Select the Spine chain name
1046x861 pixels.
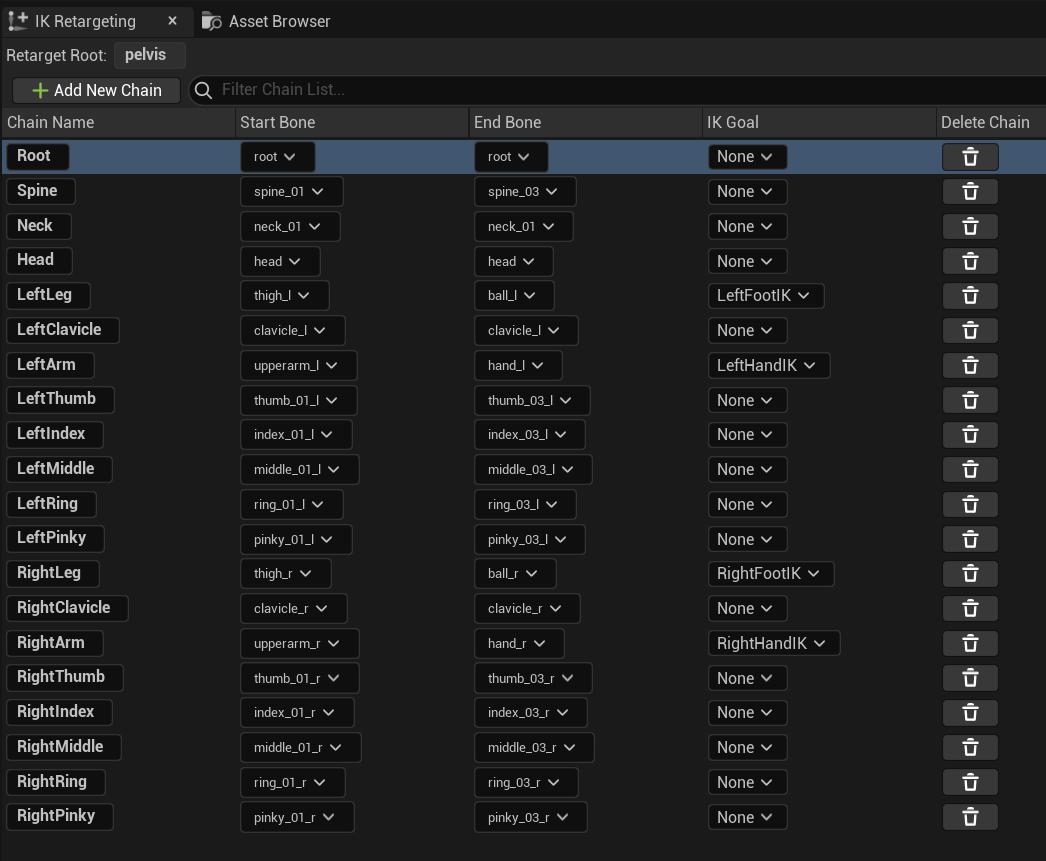pos(41,191)
